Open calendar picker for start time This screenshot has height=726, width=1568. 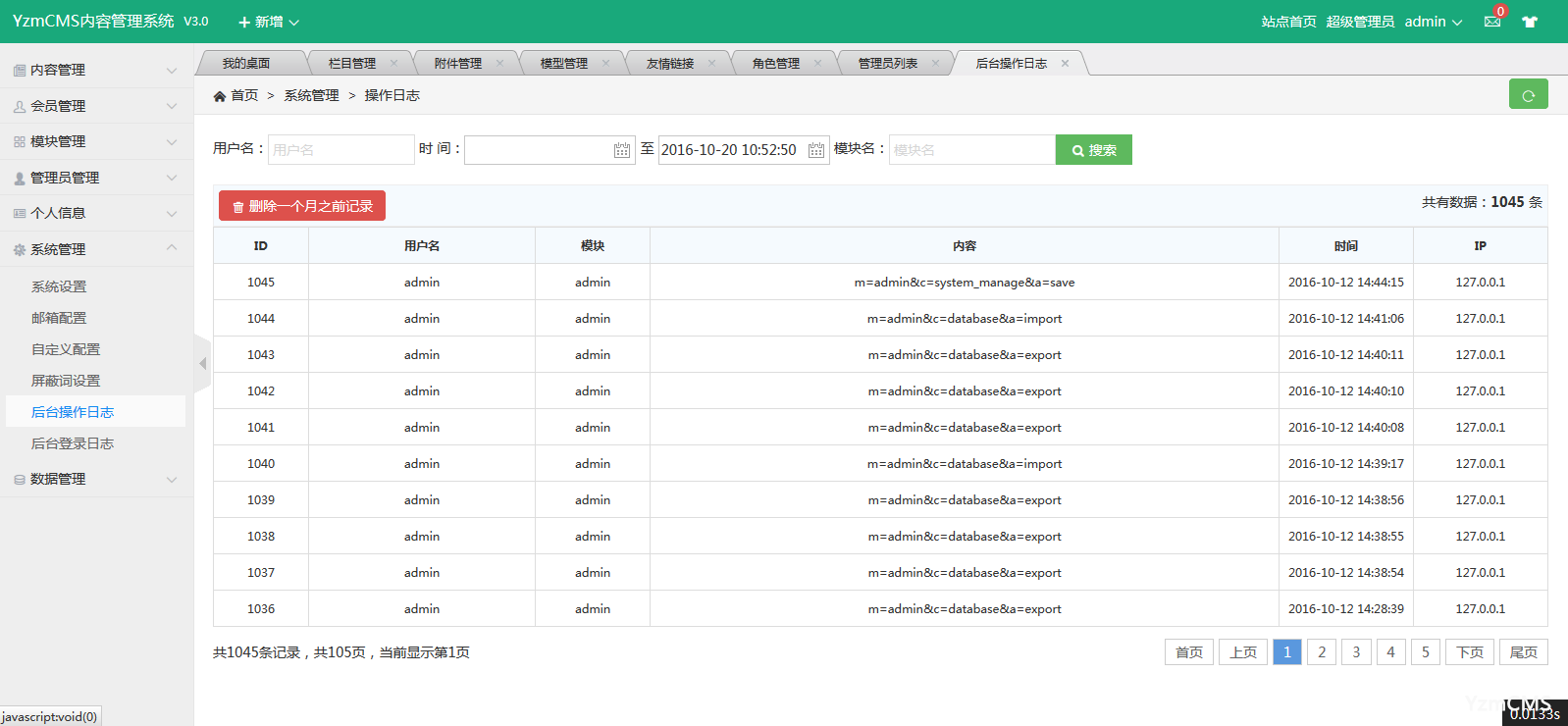point(621,150)
